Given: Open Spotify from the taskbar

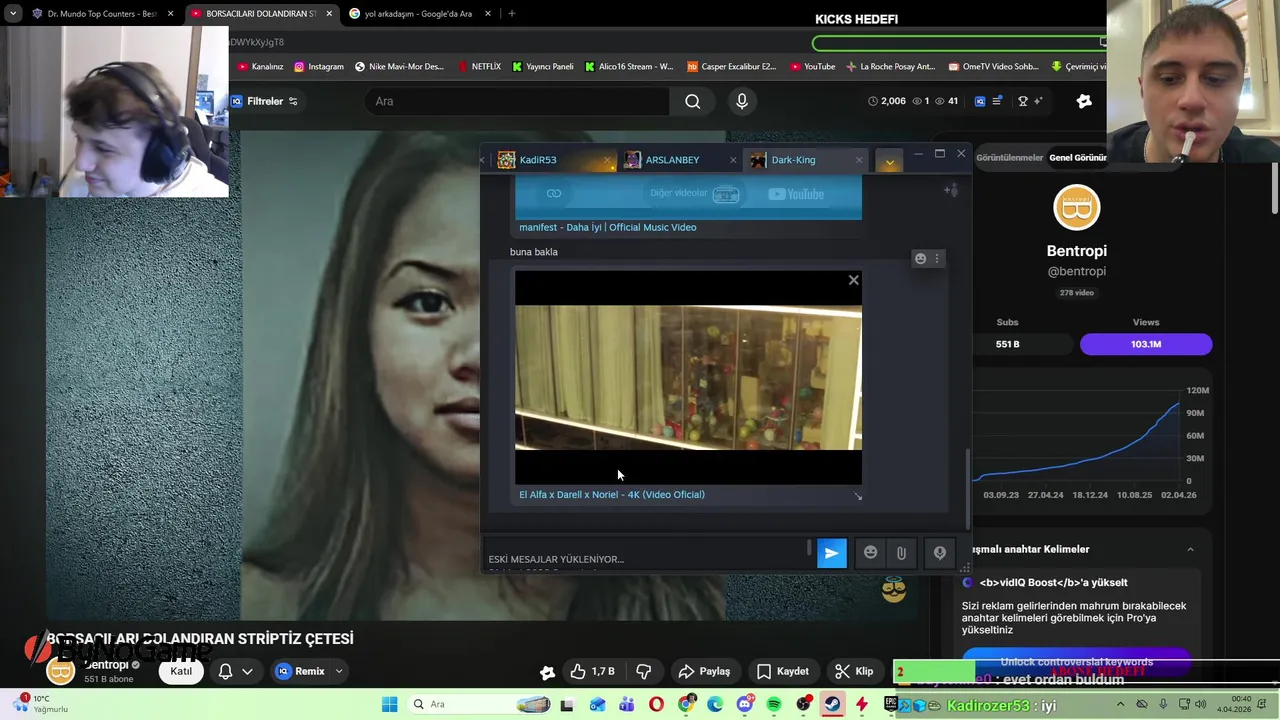Looking at the screenshot, I should (774, 705).
